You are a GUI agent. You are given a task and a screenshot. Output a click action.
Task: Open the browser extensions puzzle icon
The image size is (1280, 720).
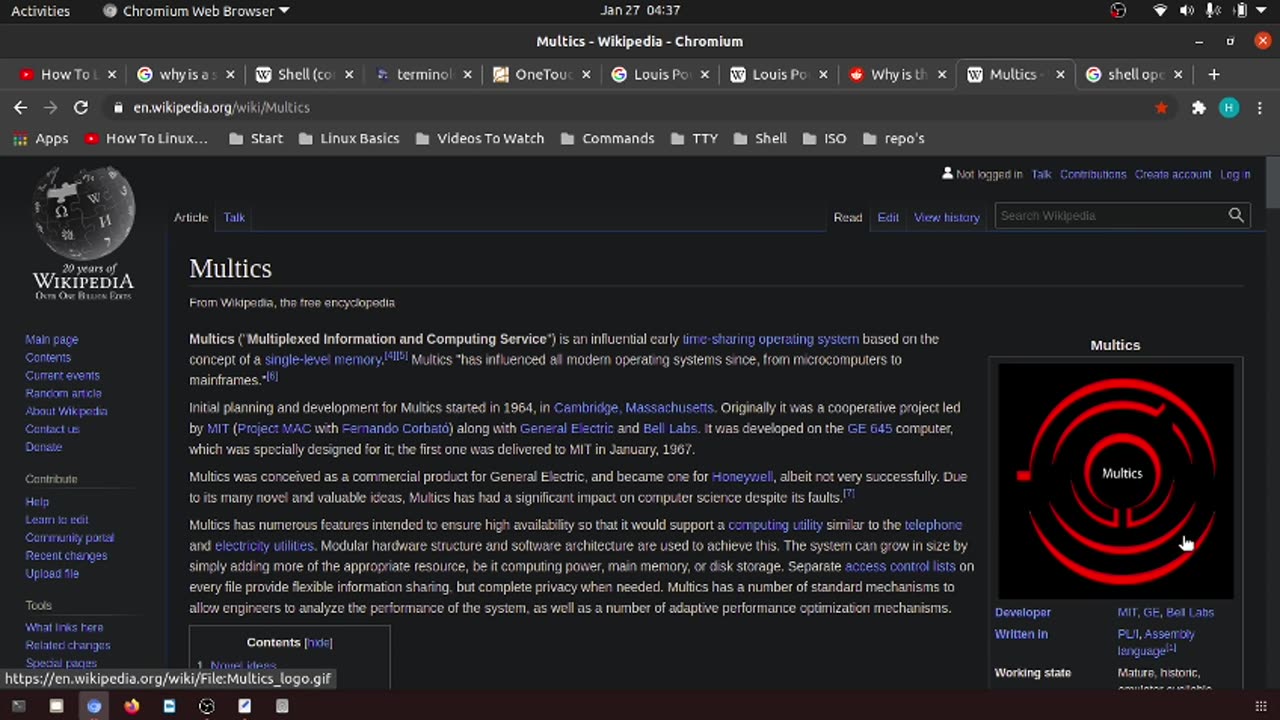[1198, 107]
